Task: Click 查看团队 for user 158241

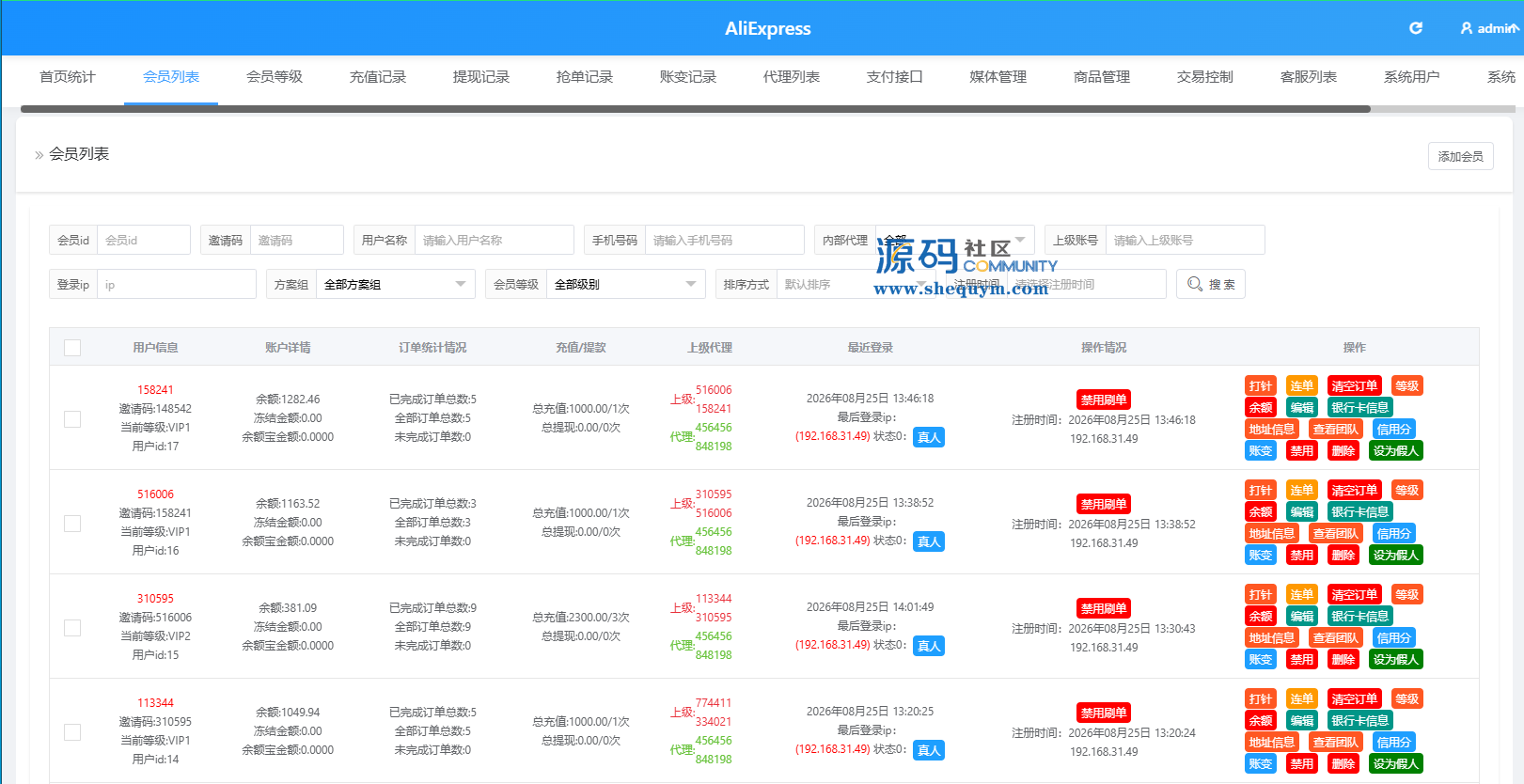Action: pyautogui.click(x=1335, y=430)
